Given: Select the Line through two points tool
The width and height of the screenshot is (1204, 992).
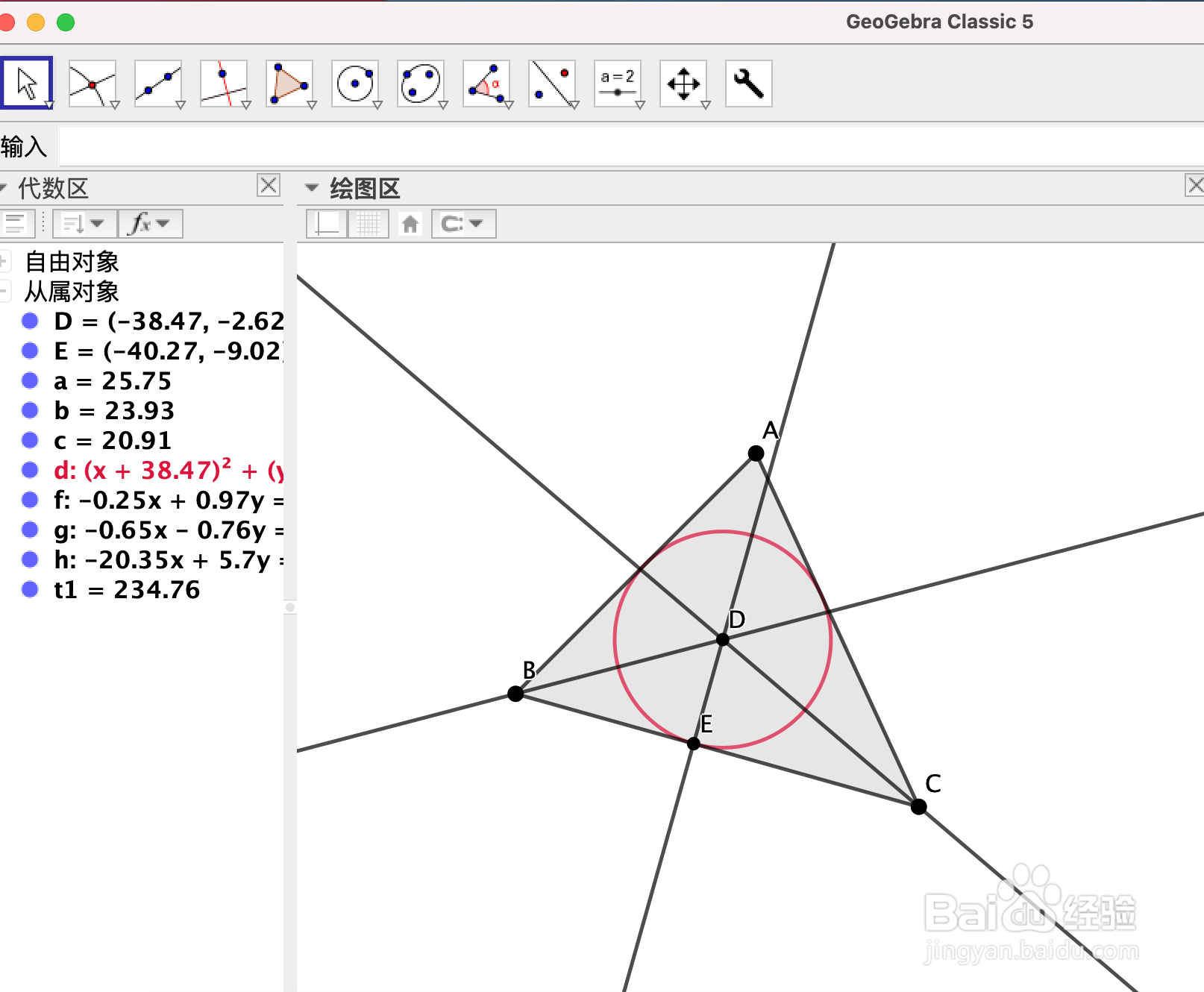Looking at the screenshot, I should pos(157,84).
